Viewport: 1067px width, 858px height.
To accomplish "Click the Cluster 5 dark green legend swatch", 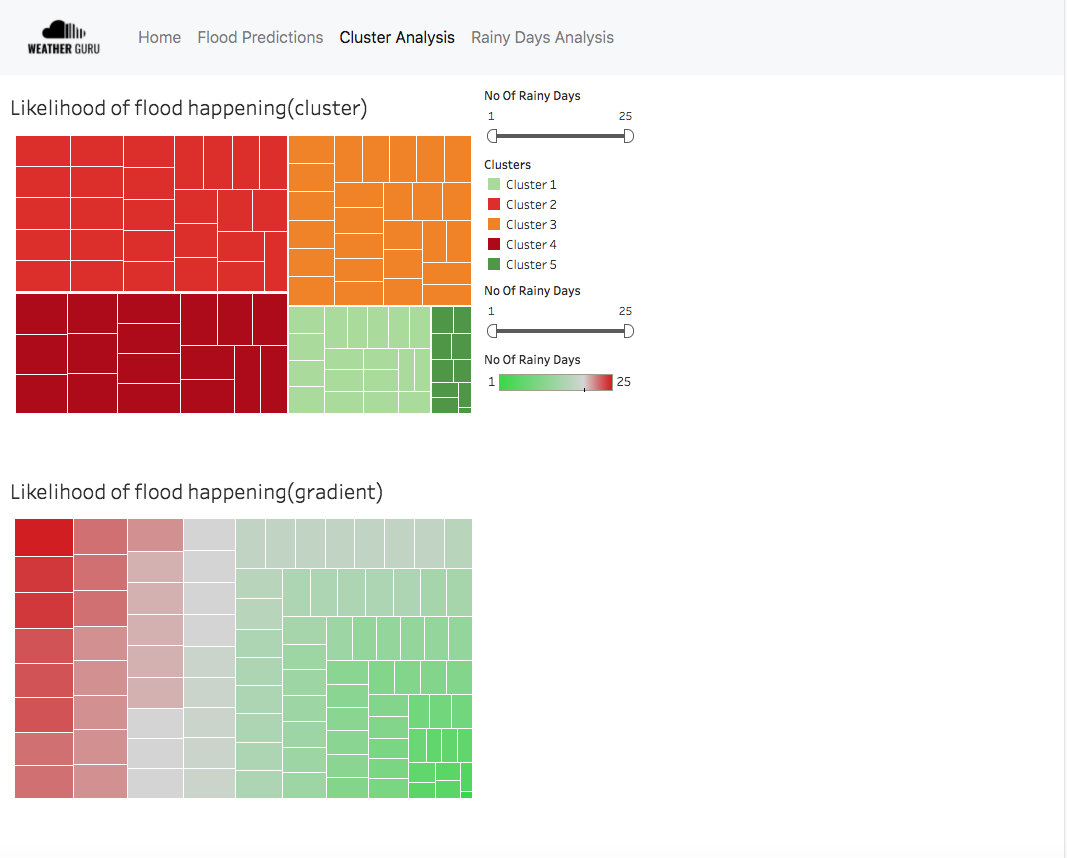I will pyautogui.click(x=494, y=265).
